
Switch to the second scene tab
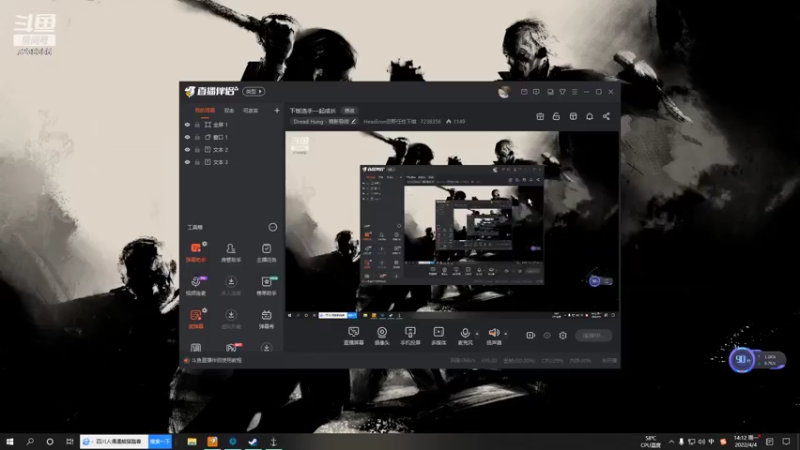[x=229, y=111]
